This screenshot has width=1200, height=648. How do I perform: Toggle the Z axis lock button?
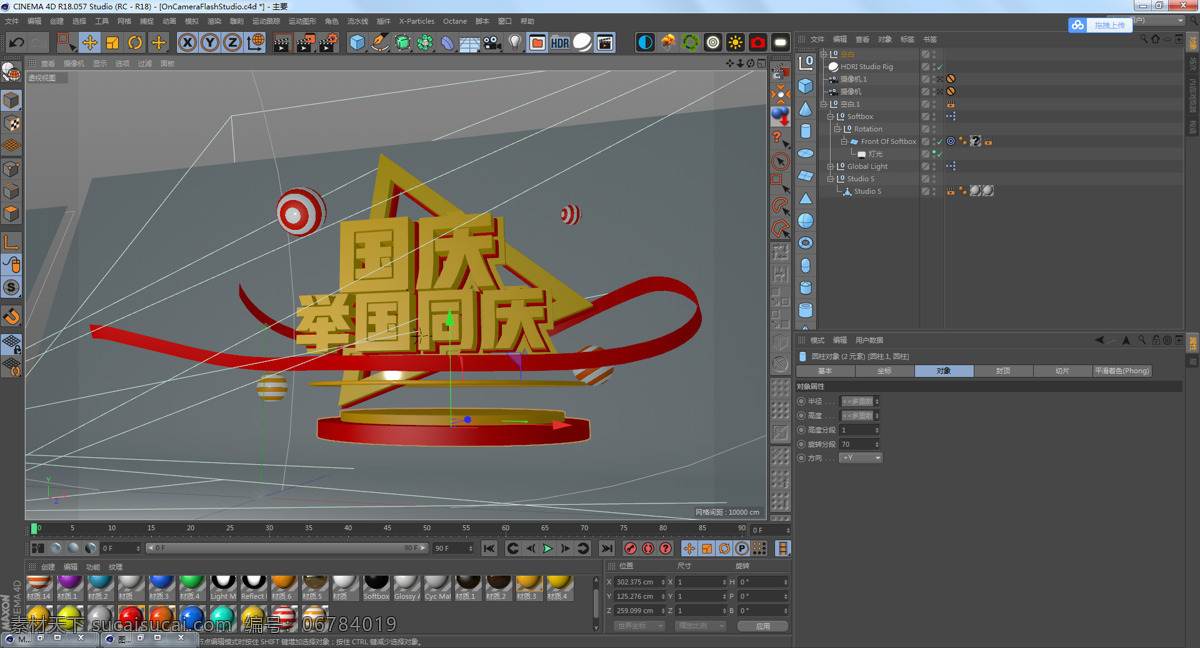tap(232, 43)
